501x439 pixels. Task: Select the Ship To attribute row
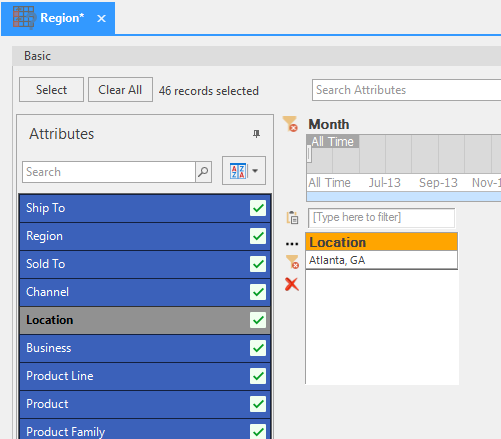click(x=145, y=208)
